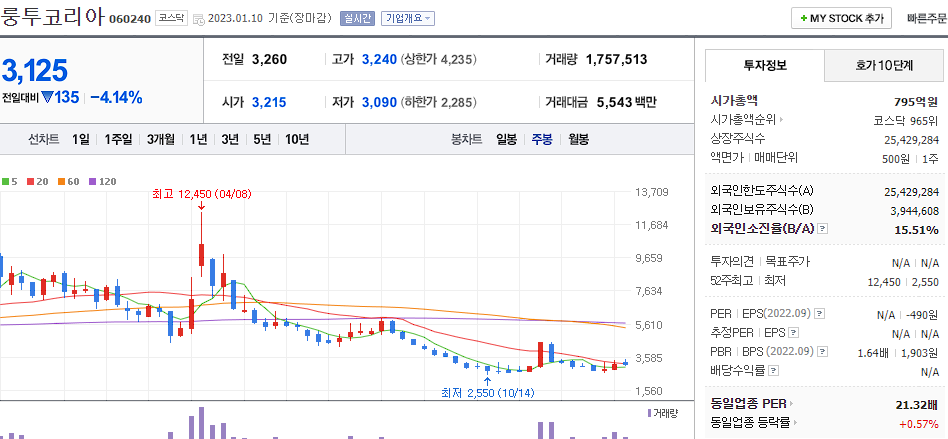The width and height of the screenshot is (948, 439).
Task: Switch candle chart to 일봉
Action: coord(507,140)
